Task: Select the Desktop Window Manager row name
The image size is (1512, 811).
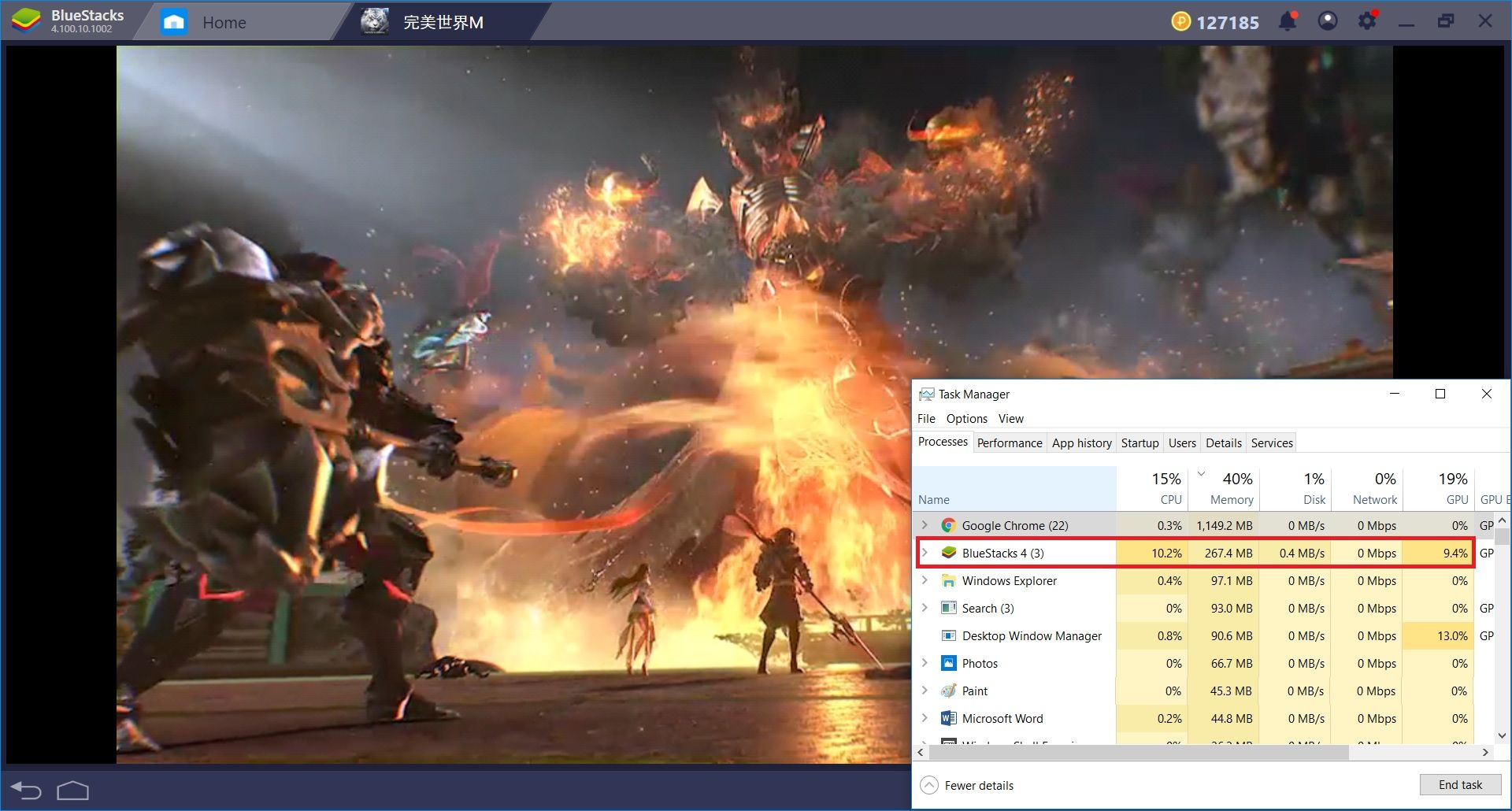Action: pyautogui.click(x=1032, y=635)
